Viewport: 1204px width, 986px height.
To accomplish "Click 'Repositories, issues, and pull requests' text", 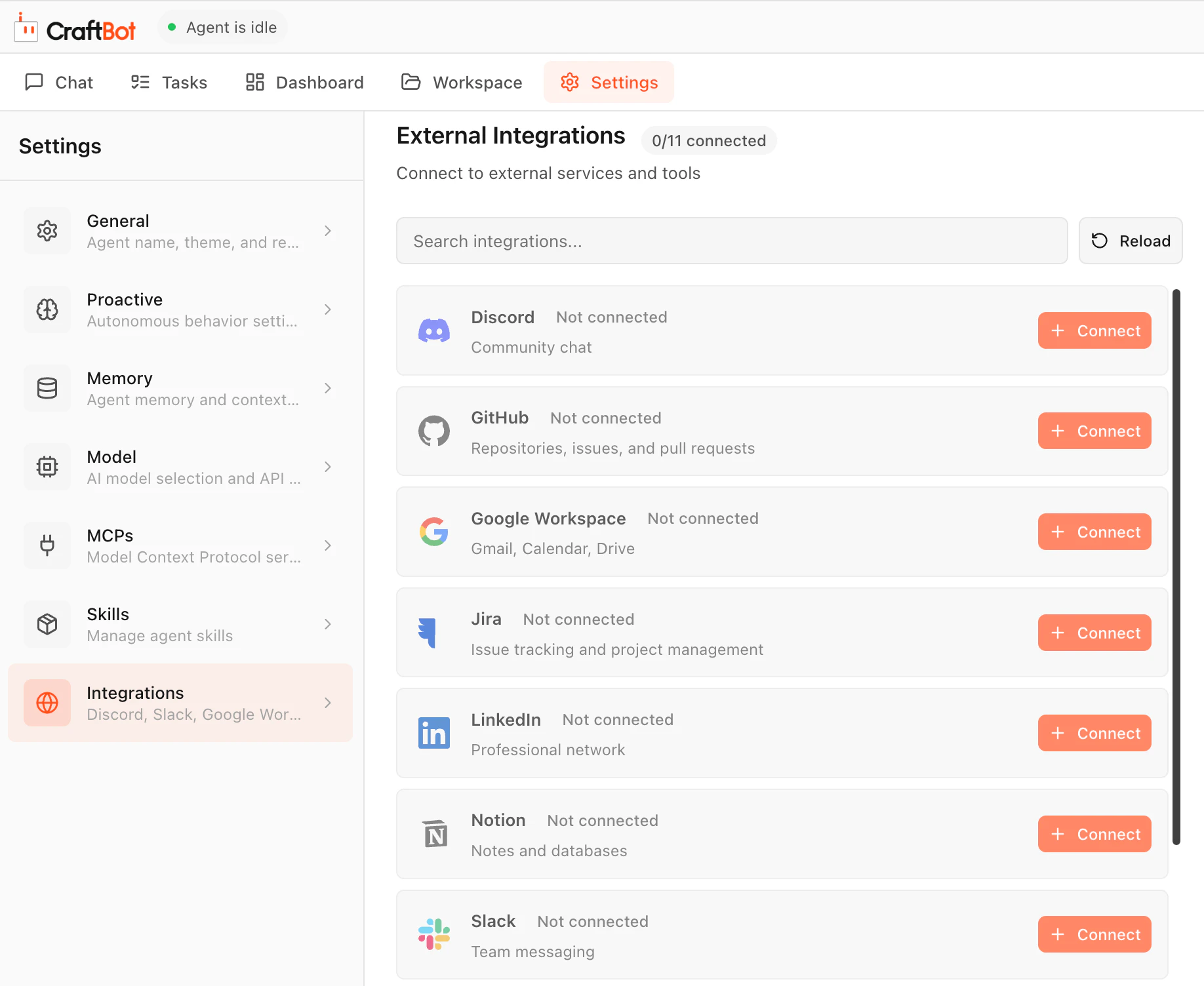I will 613,448.
